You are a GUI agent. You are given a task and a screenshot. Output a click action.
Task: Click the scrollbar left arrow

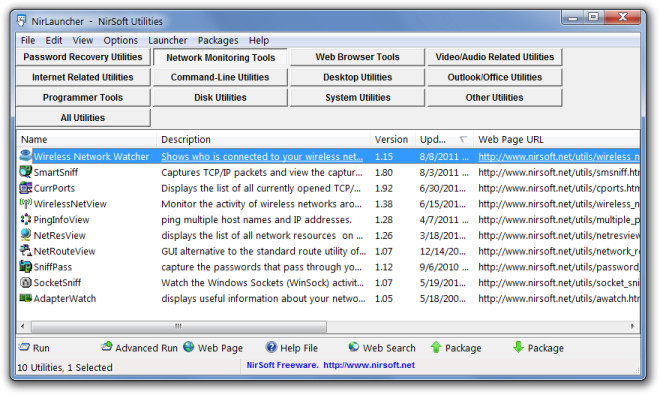coord(23,326)
